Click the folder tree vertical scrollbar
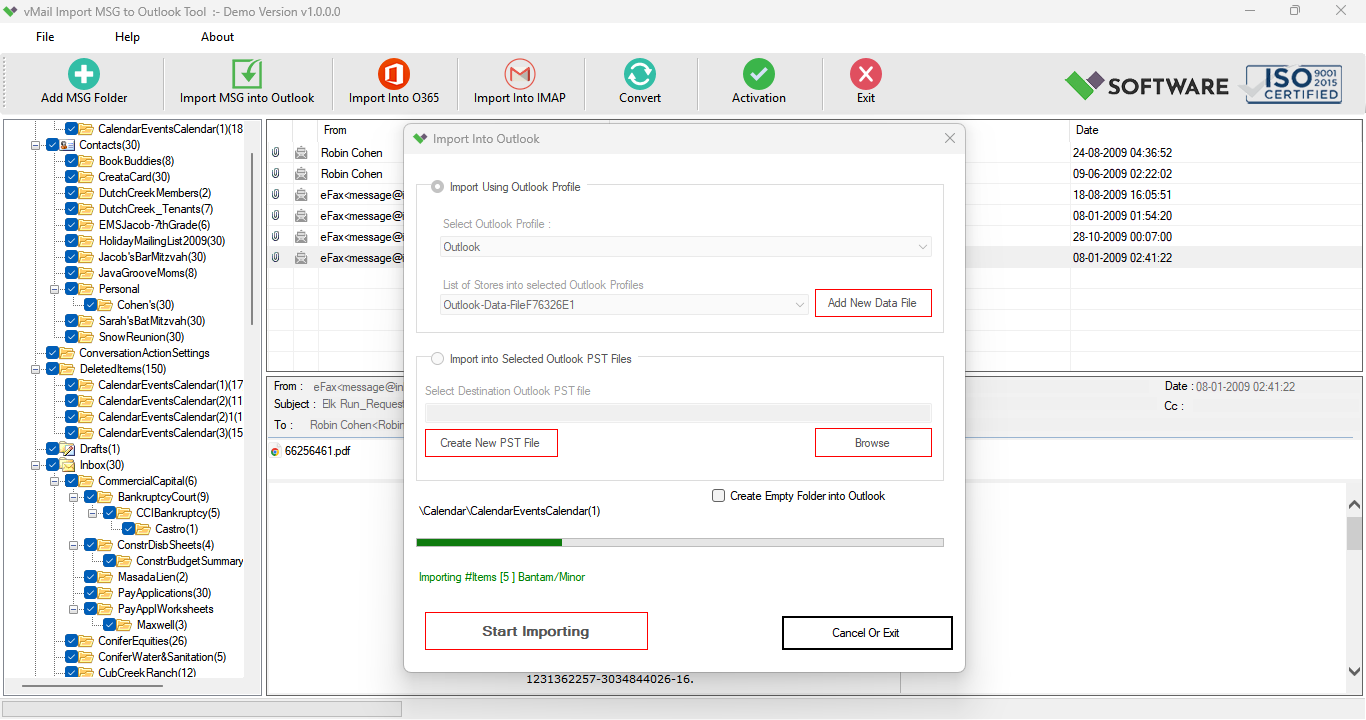The height and width of the screenshot is (720, 1366). [252, 239]
